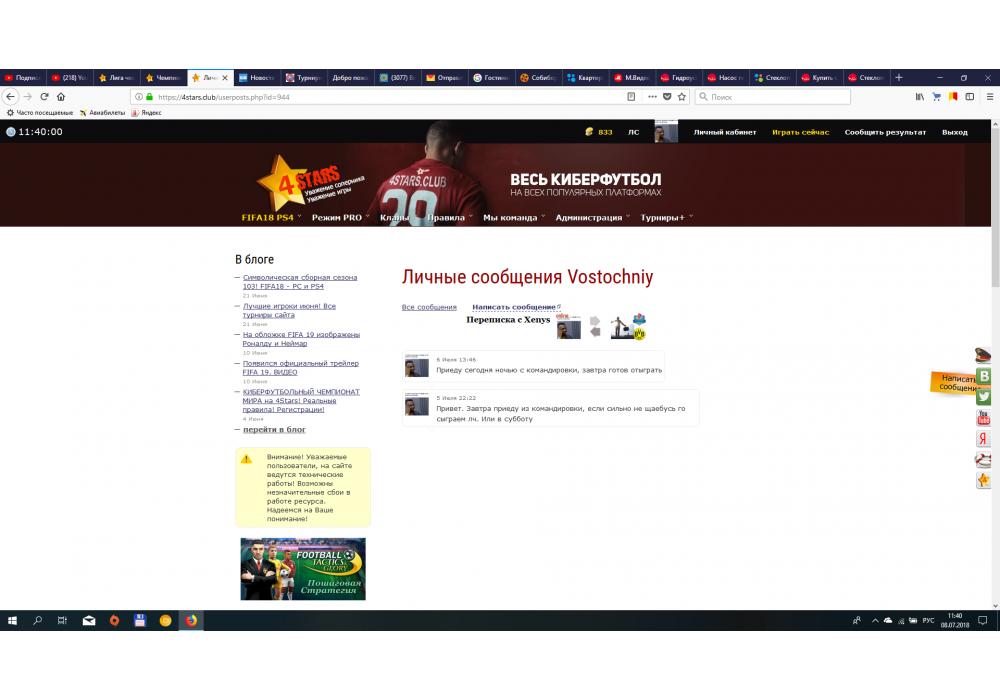
Task: Click Сообщить результат
Action: tap(885, 132)
